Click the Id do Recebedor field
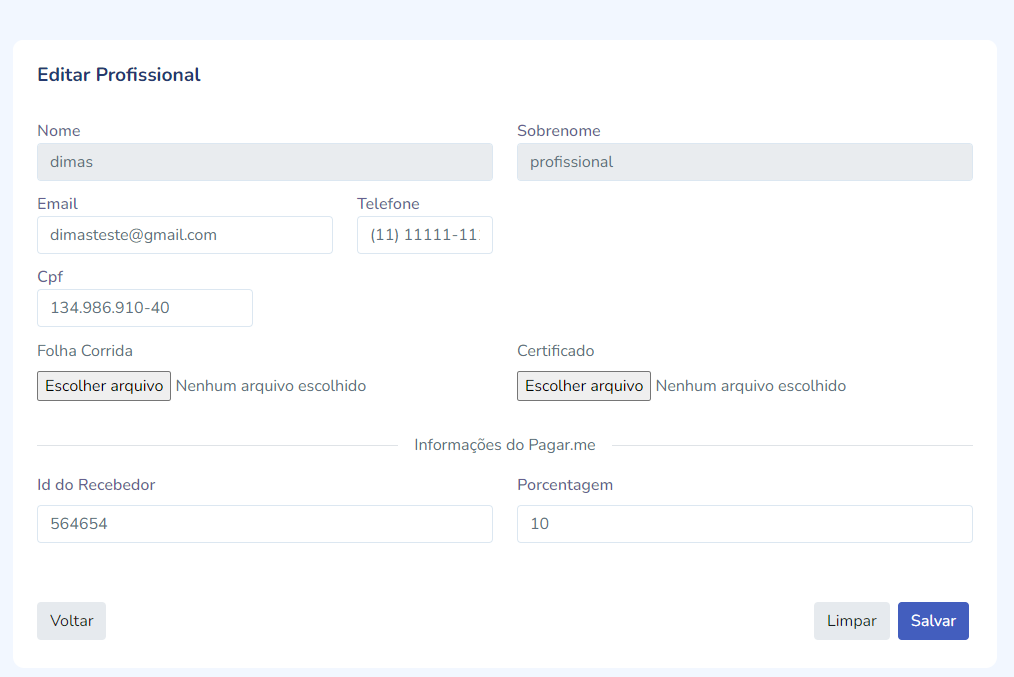This screenshot has height=677, width=1014. tap(264, 524)
